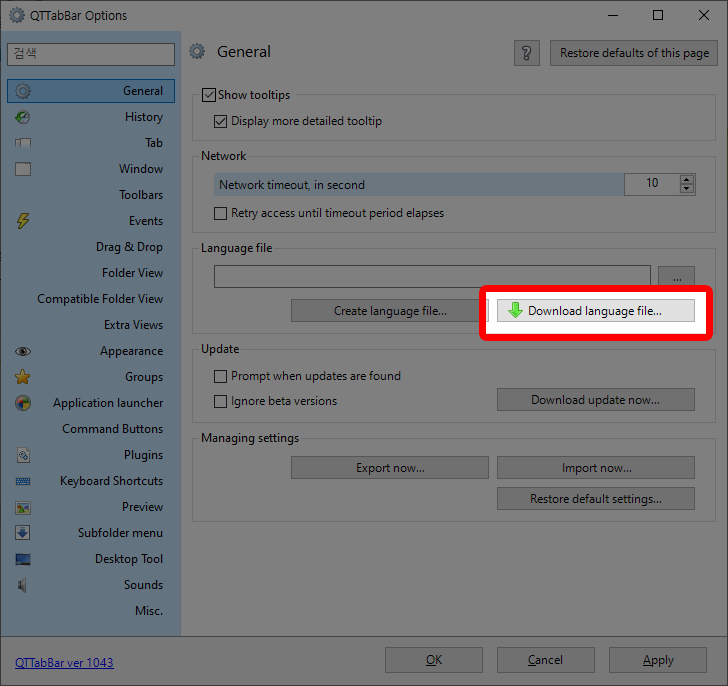Image resolution: width=728 pixels, height=686 pixels.
Task: Click the Preview picture icon
Action: pyautogui.click(x=23, y=508)
